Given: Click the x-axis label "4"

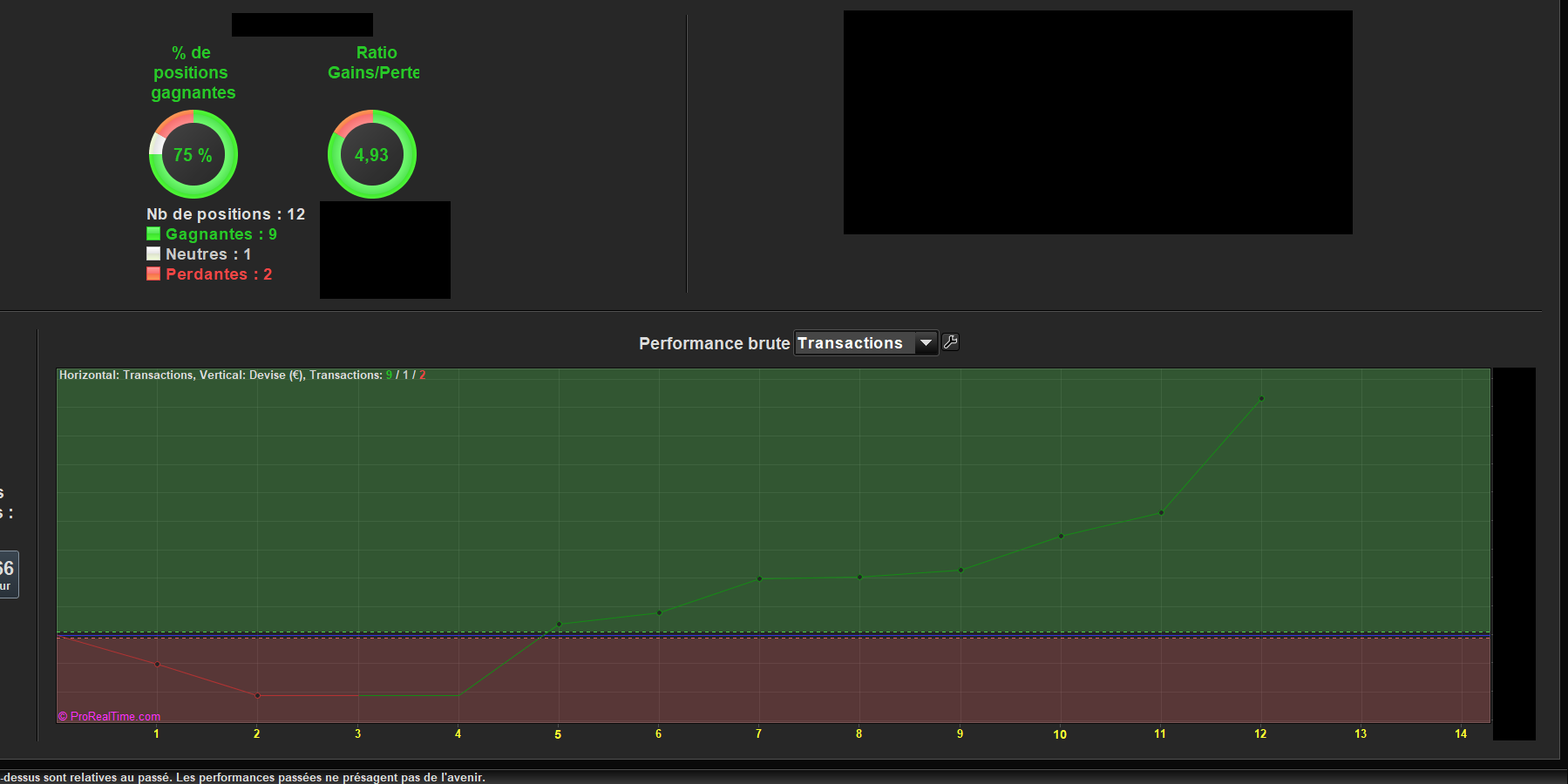Looking at the screenshot, I should (458, 734).
